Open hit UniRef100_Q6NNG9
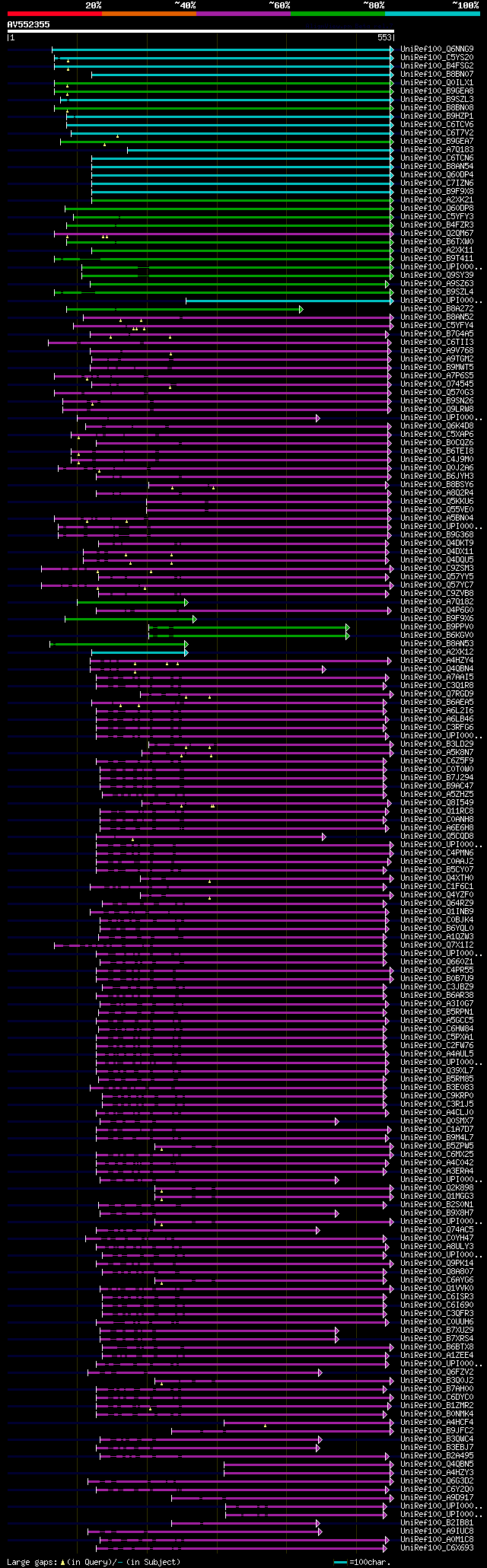The image size is (487, 1568). pos(437,49)
